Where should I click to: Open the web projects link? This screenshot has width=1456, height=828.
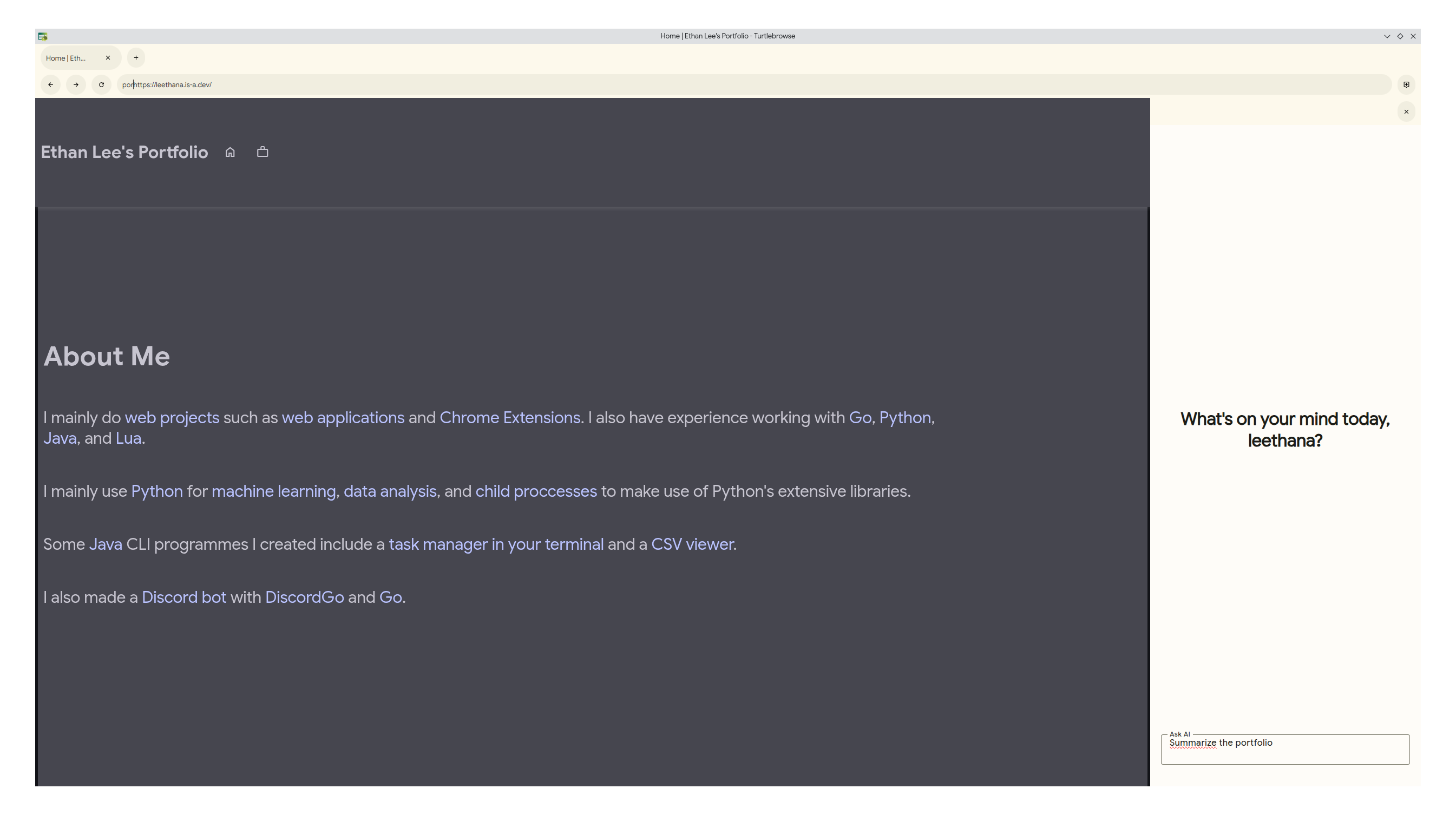172,417
